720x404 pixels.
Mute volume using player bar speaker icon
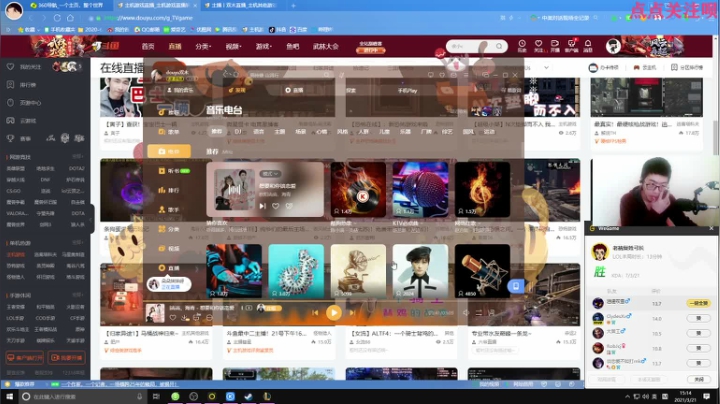(466, 312)
